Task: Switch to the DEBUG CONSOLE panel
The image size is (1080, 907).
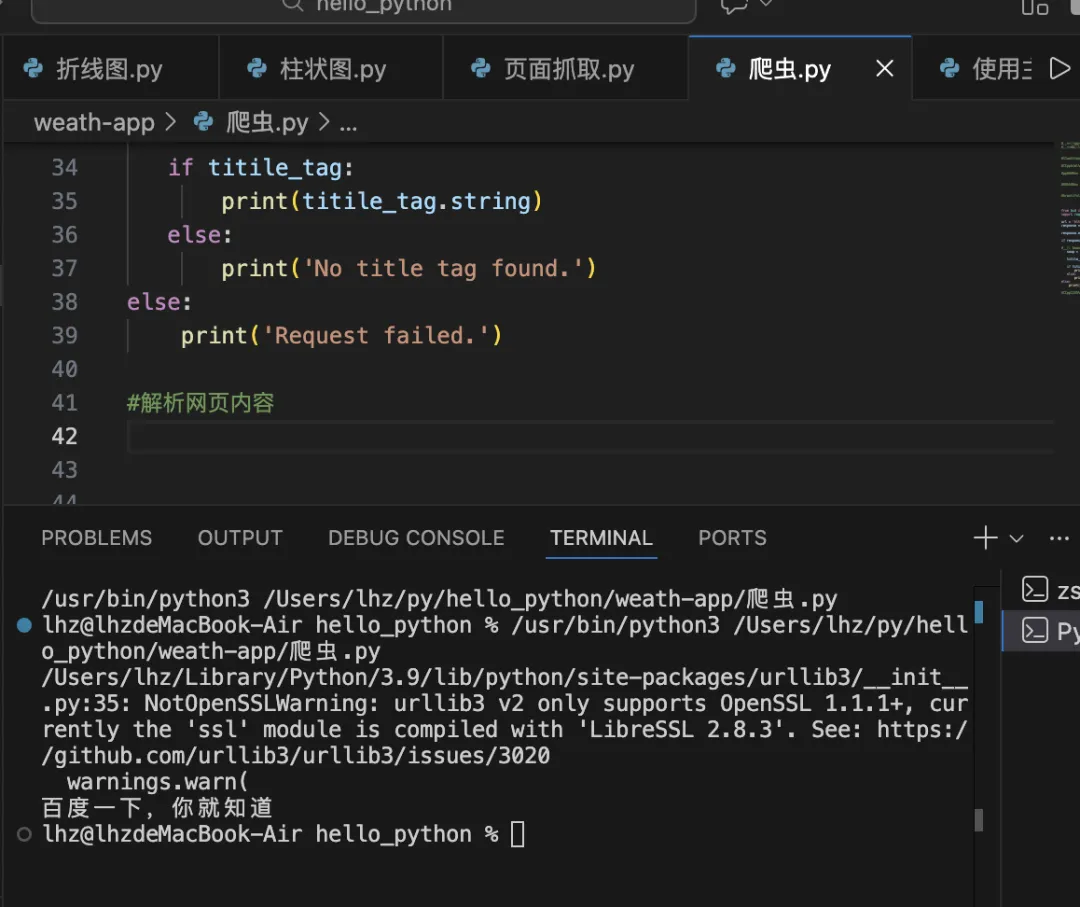Action: 416,538
